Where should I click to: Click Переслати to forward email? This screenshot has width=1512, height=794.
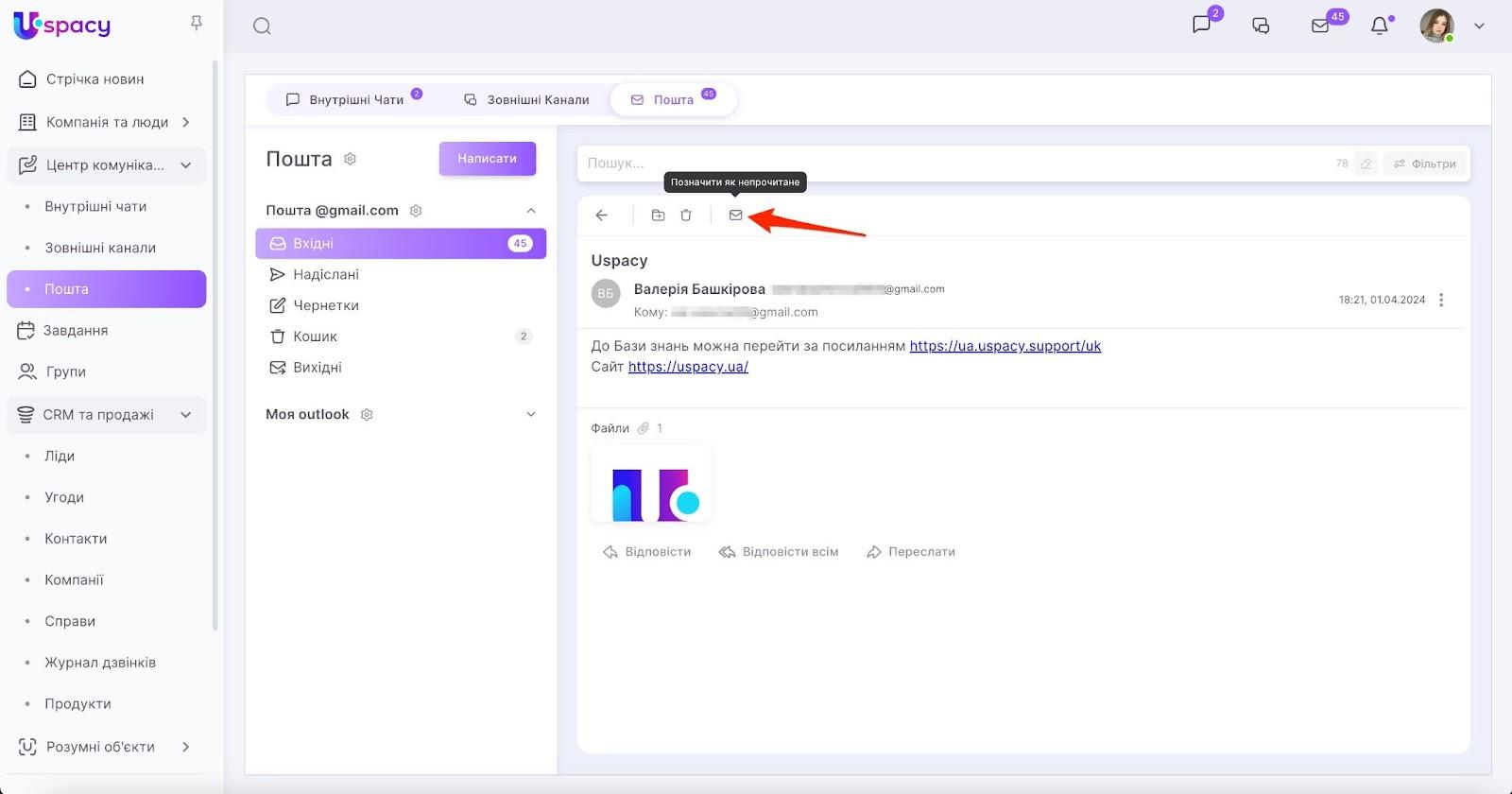911,552
